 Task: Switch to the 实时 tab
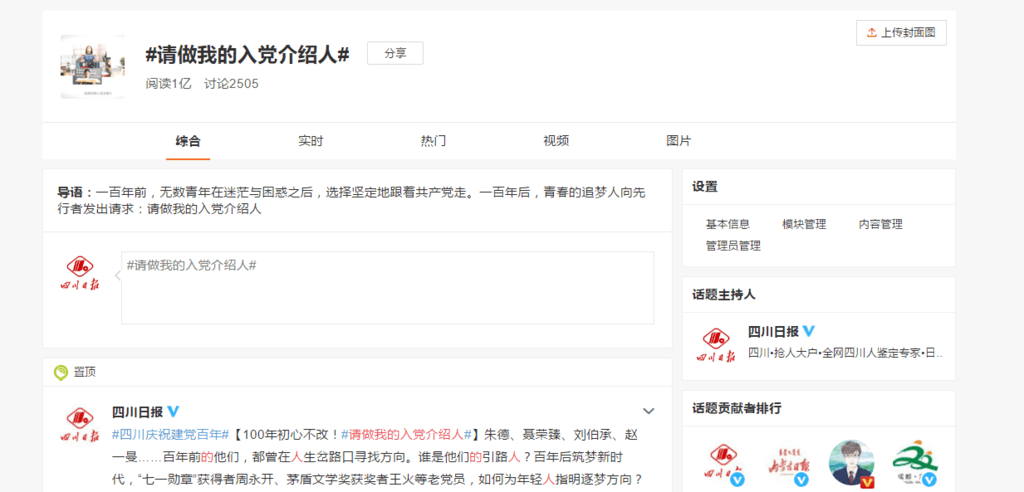(311, 141)
